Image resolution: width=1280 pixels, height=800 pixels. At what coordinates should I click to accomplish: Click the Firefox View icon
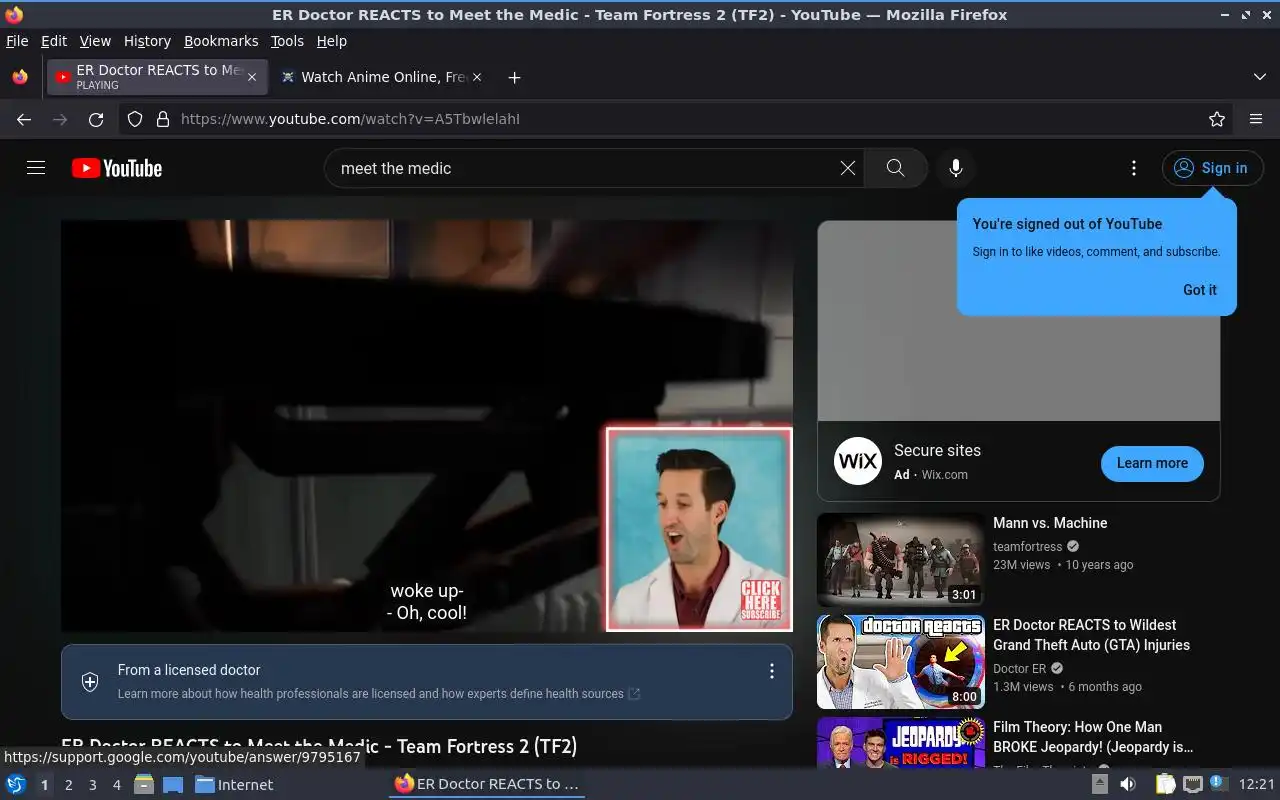tap(20, 77)
